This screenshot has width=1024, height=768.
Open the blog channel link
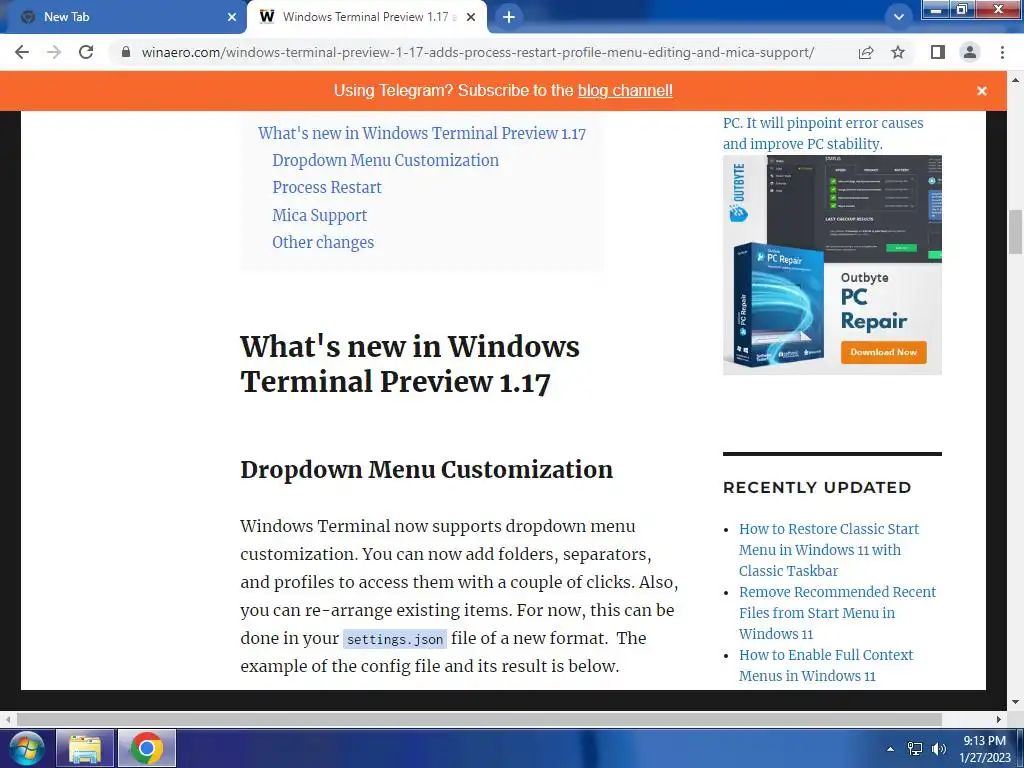coord(625,91)
